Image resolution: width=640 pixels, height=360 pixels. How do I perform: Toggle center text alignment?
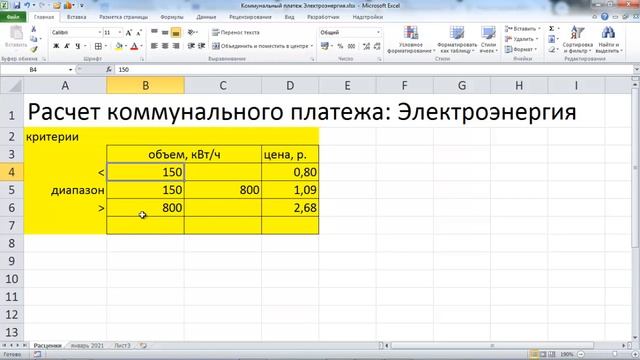coord(165,46)
